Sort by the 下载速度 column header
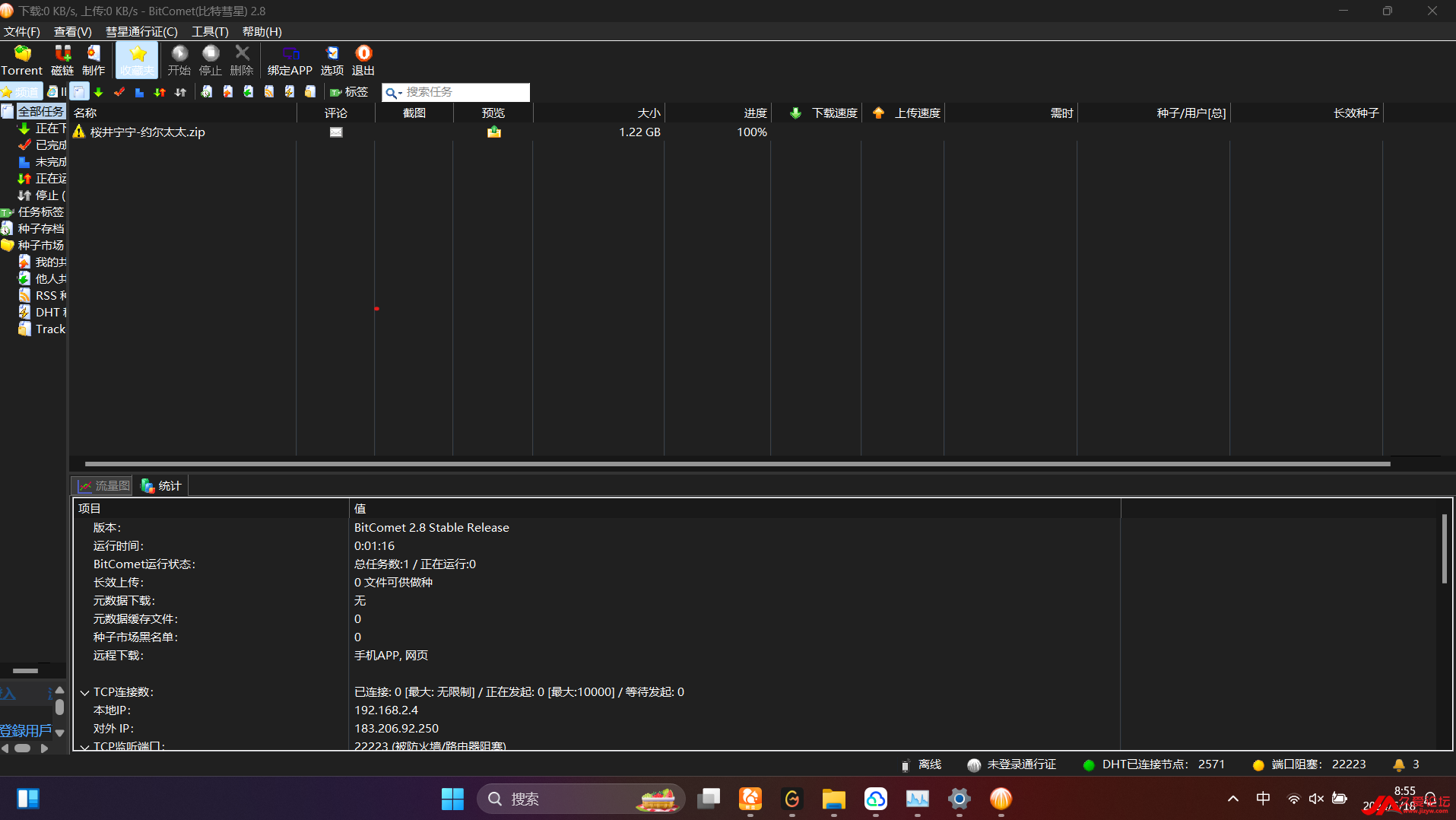This screenshot has width=1456, height=820. click(816, 113)
